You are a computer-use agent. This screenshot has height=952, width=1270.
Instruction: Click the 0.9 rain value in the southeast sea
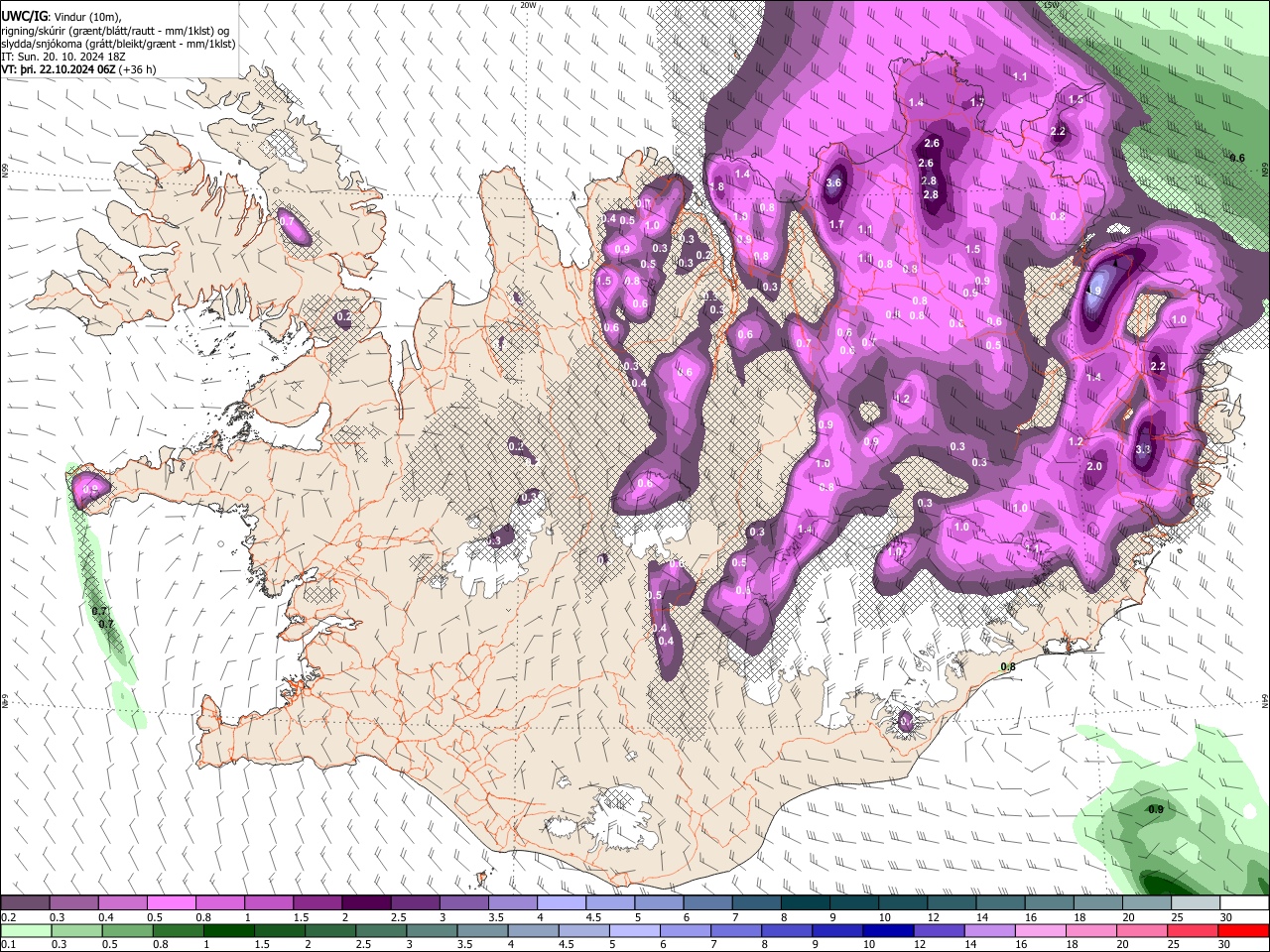tap(1156, 809)
